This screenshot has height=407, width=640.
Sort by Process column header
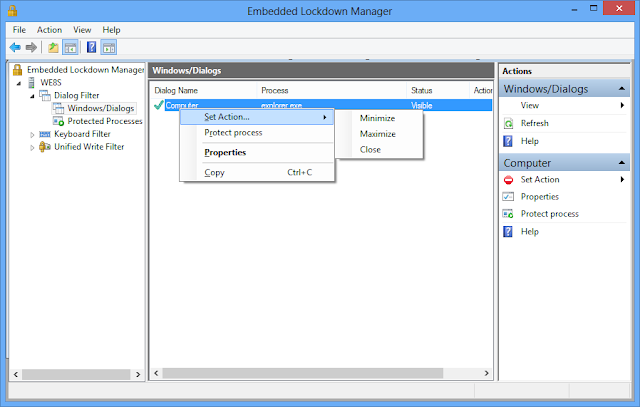tap(331, 90)
